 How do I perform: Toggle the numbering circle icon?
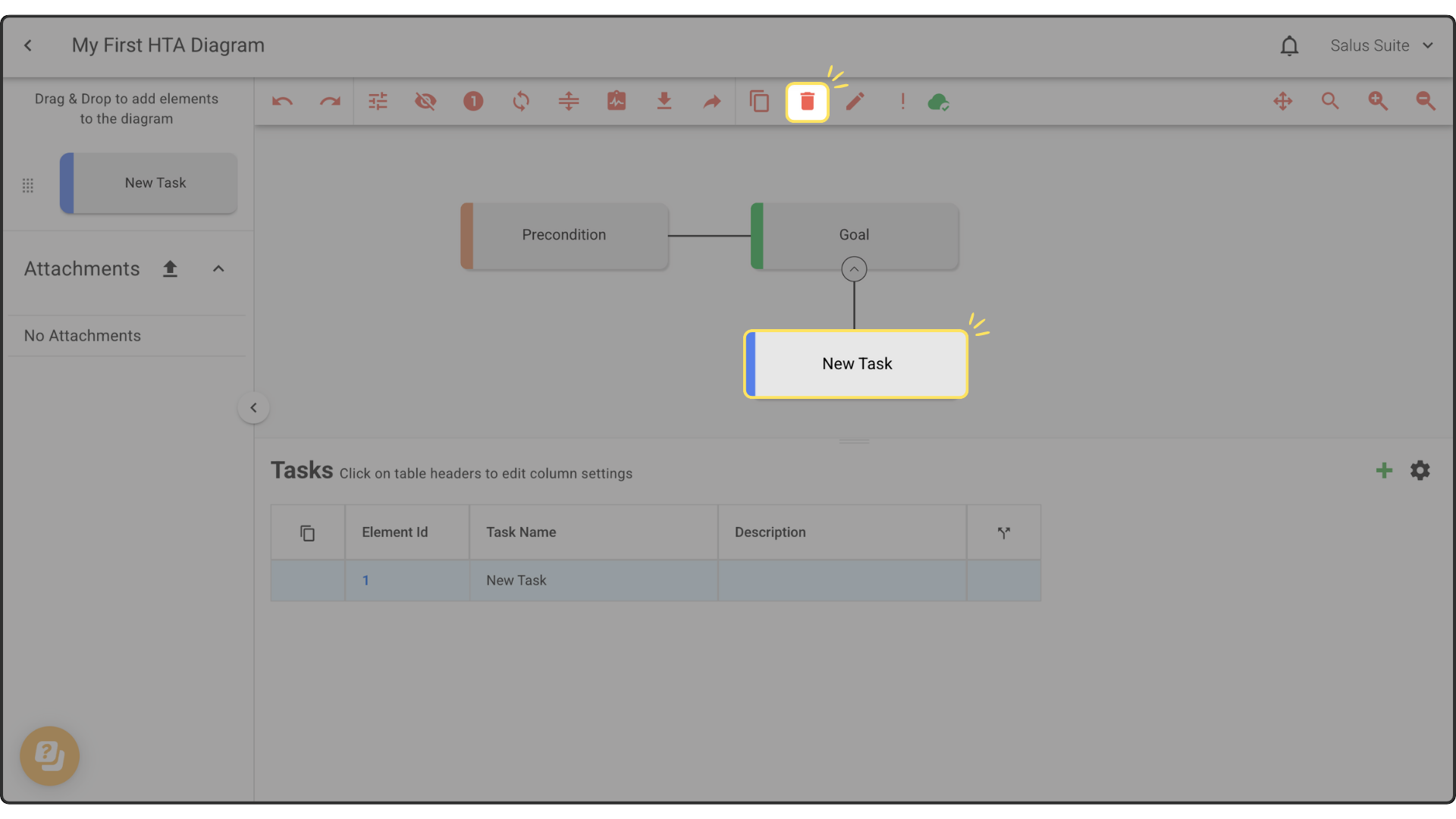tap(473, 102)
